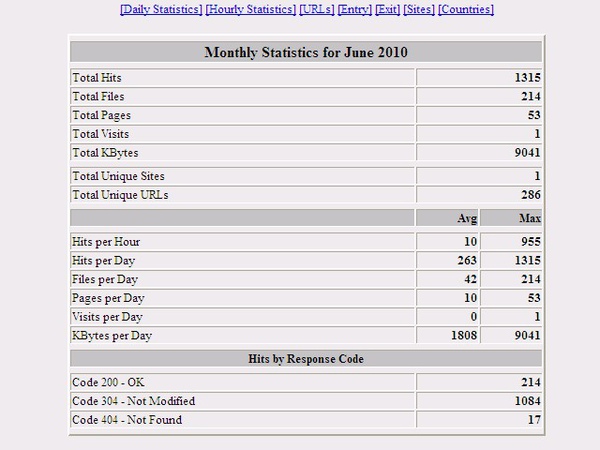Click the Code 404 value 17

point(534,420)
